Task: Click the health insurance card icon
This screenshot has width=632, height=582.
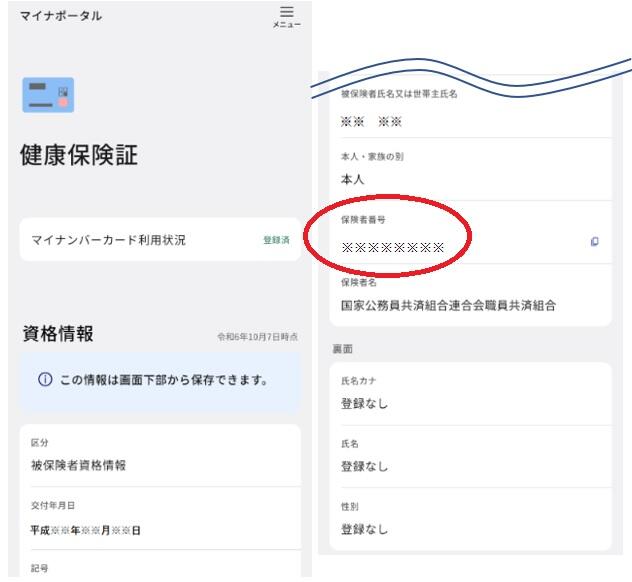Action: click(x=47, y=95)
